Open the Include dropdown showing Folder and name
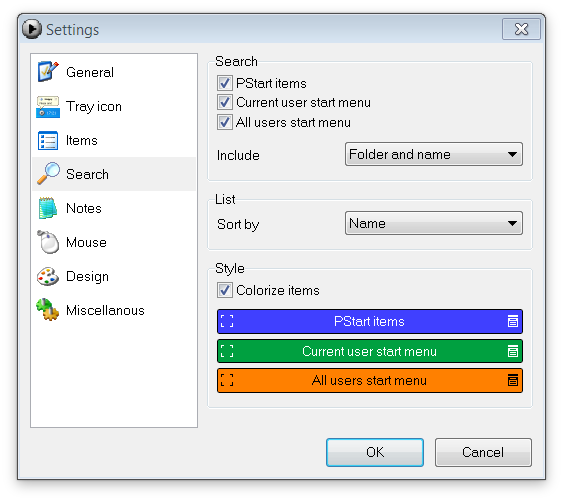 434,154
